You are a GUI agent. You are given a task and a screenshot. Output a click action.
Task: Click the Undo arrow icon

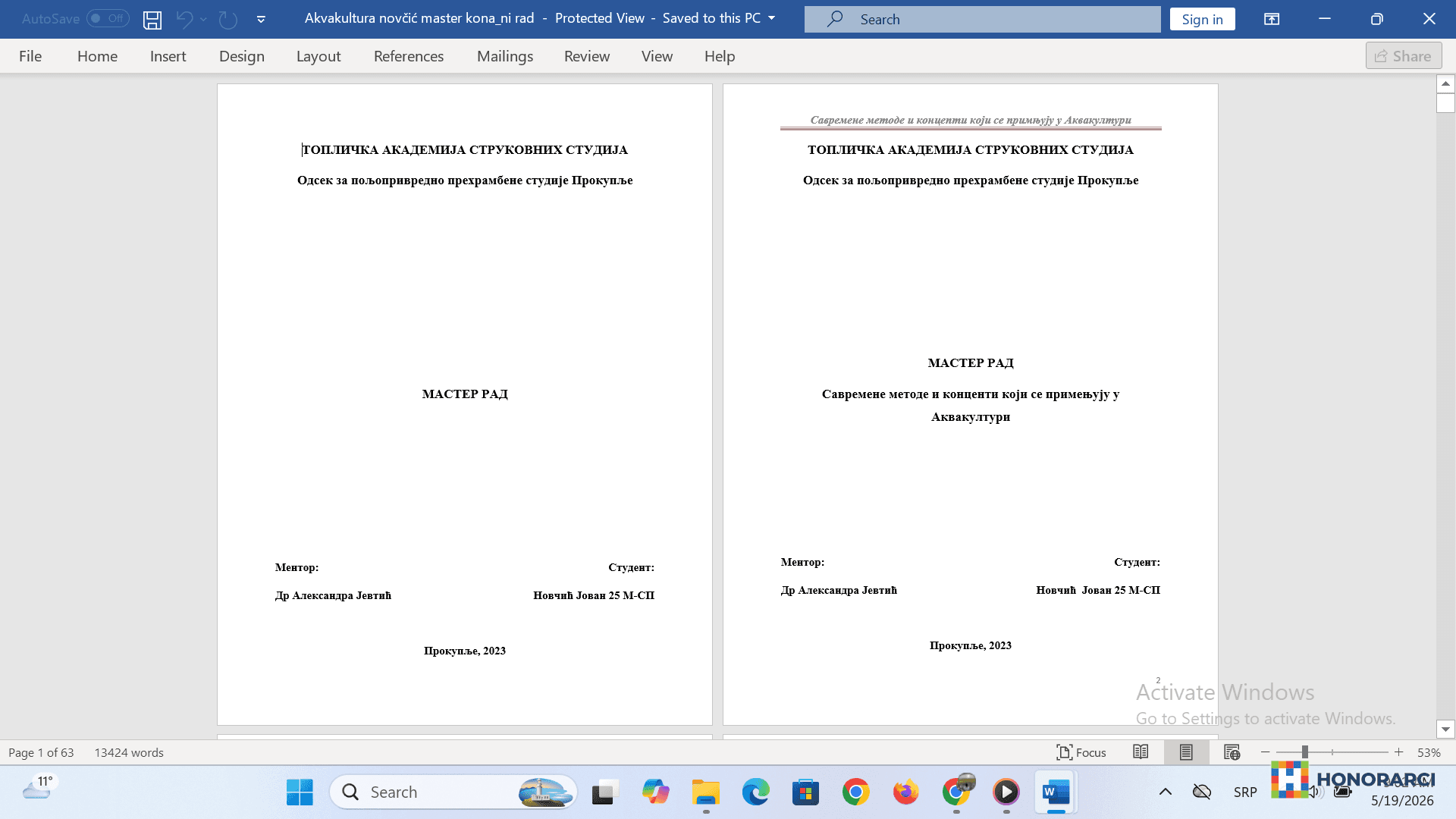[184, 19]
